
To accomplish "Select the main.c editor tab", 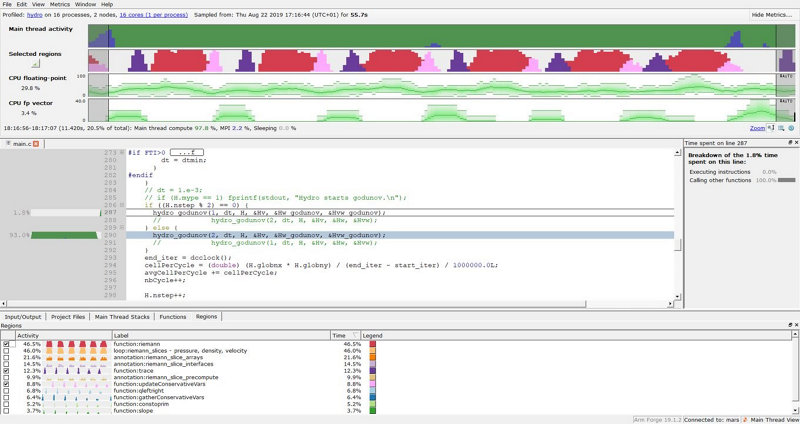I will [22, 144].
